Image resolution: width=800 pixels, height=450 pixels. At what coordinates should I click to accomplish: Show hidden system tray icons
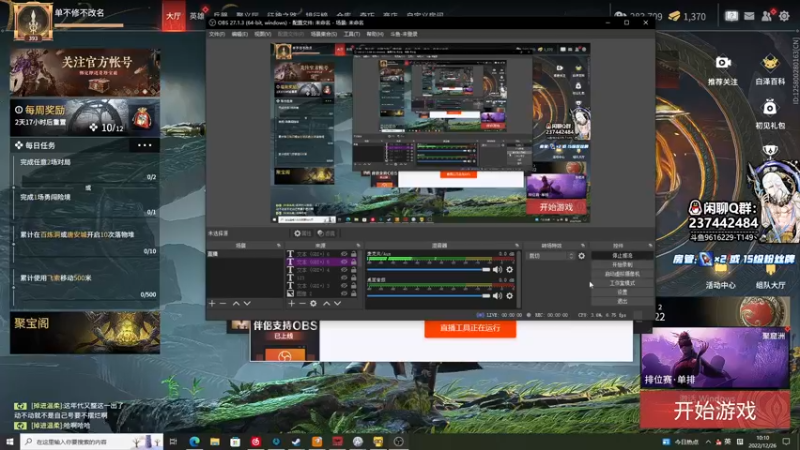tap(708, 442)
